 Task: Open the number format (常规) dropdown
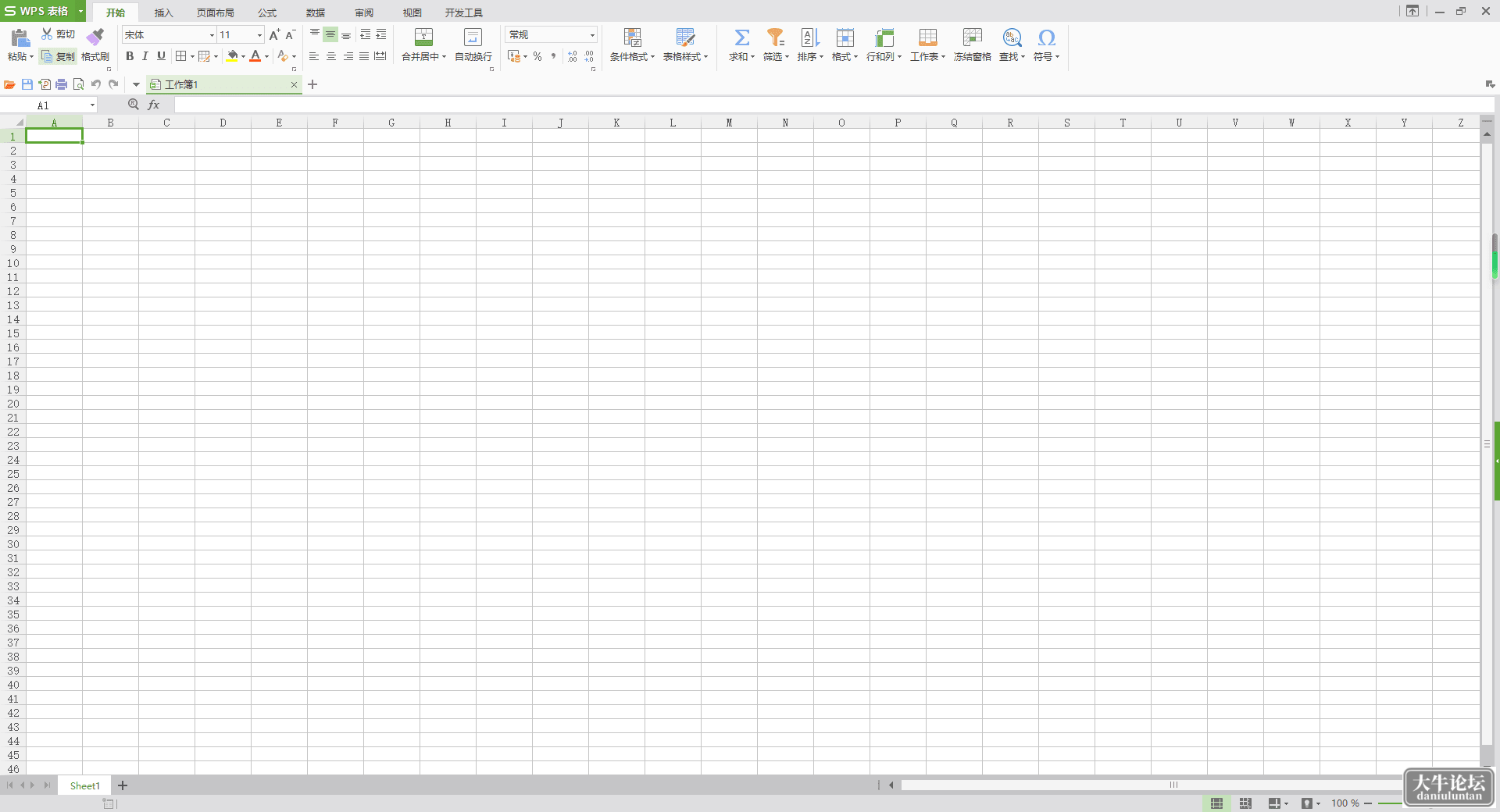[x=592, y=35]
